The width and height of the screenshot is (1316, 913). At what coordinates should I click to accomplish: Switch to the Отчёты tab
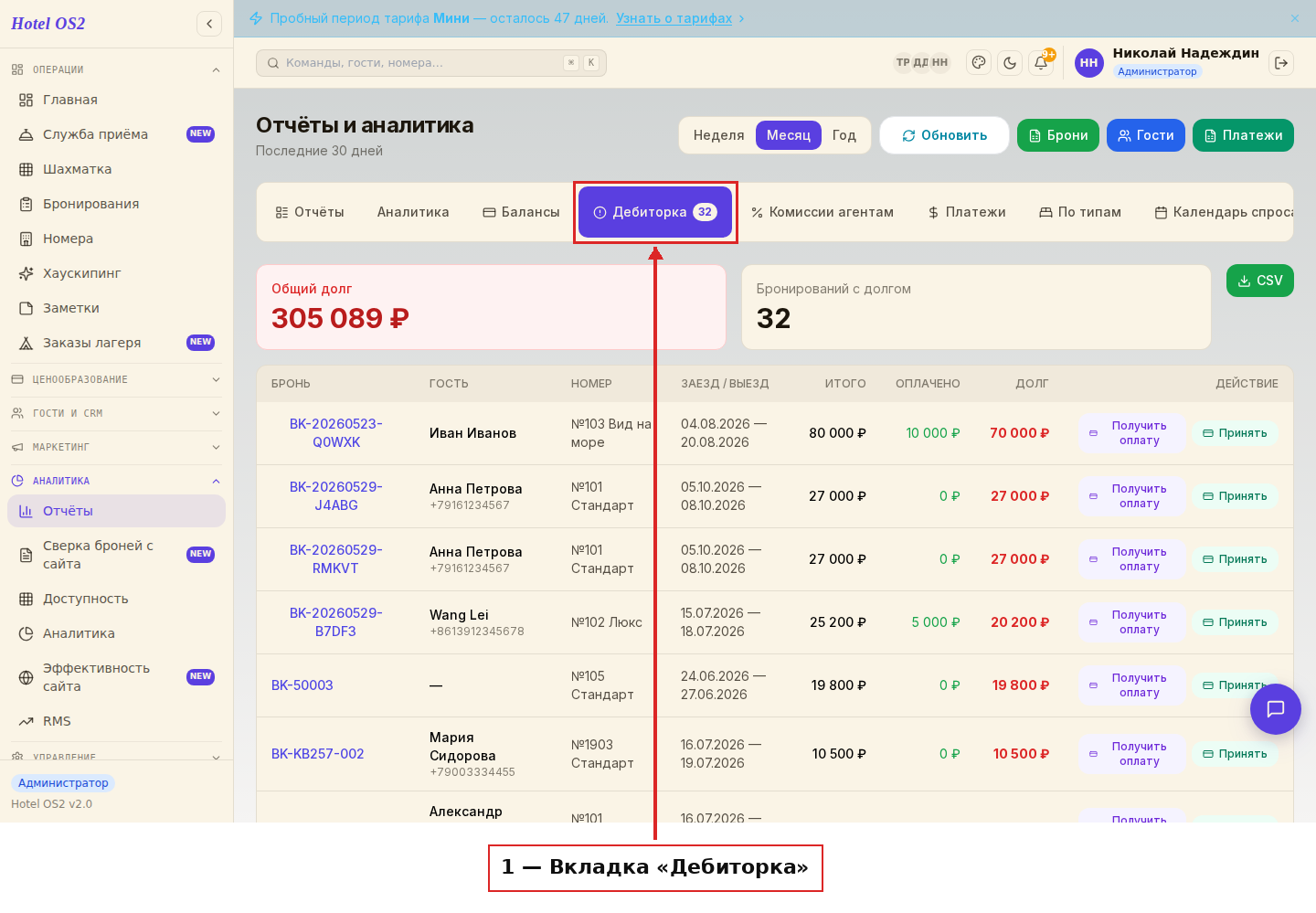click(310, 212)
